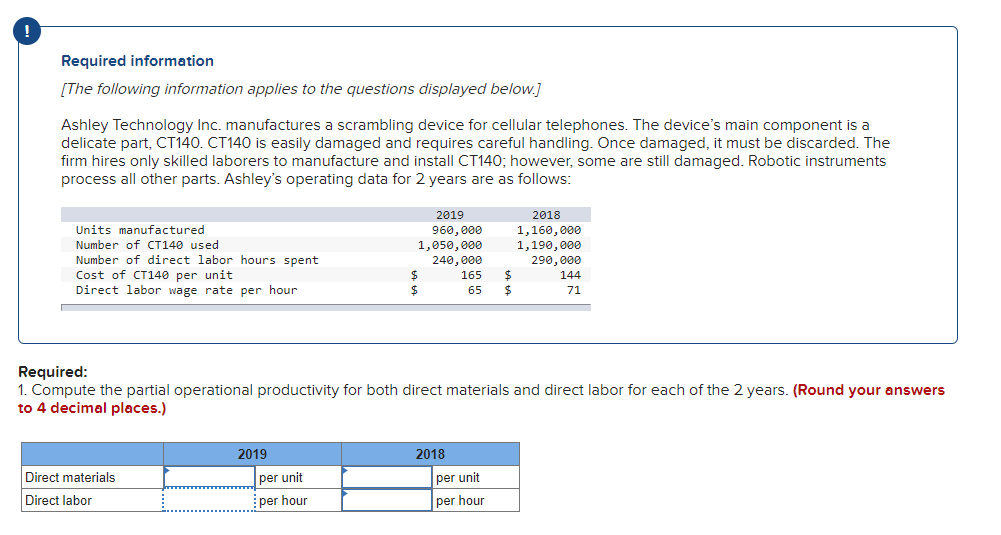Screen dimensions: 1001x535
Task: Click the 'Number of CT140 used' row label
Action: click(x=147, y=245)
